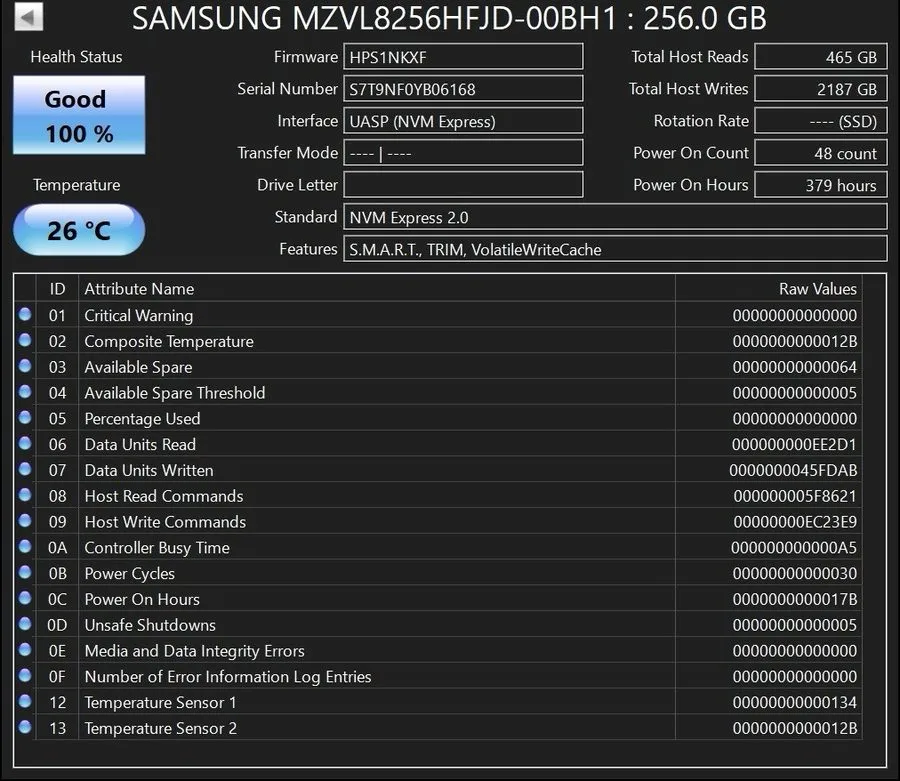Click raw value 00000000000134
900x781 pixels.
[795, 703]
